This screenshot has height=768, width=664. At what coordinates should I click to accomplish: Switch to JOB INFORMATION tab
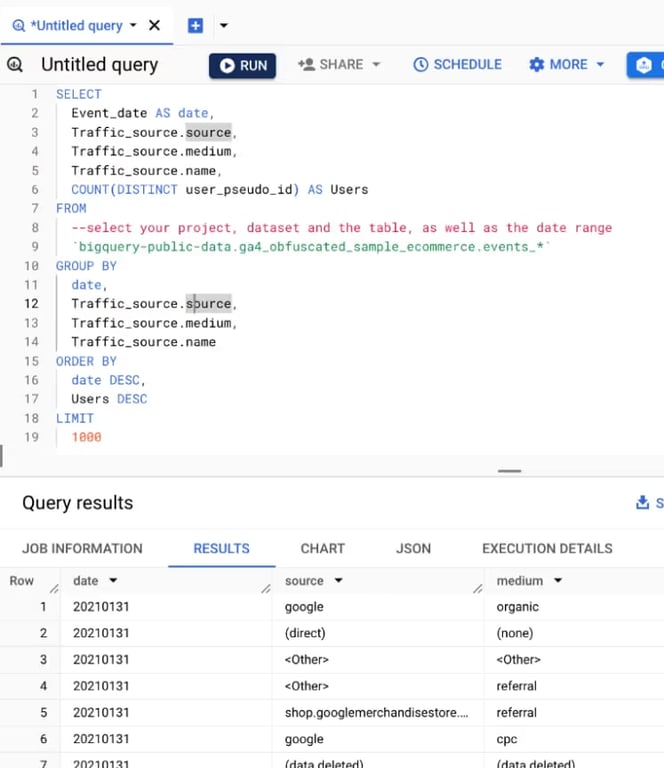point(82,549)
